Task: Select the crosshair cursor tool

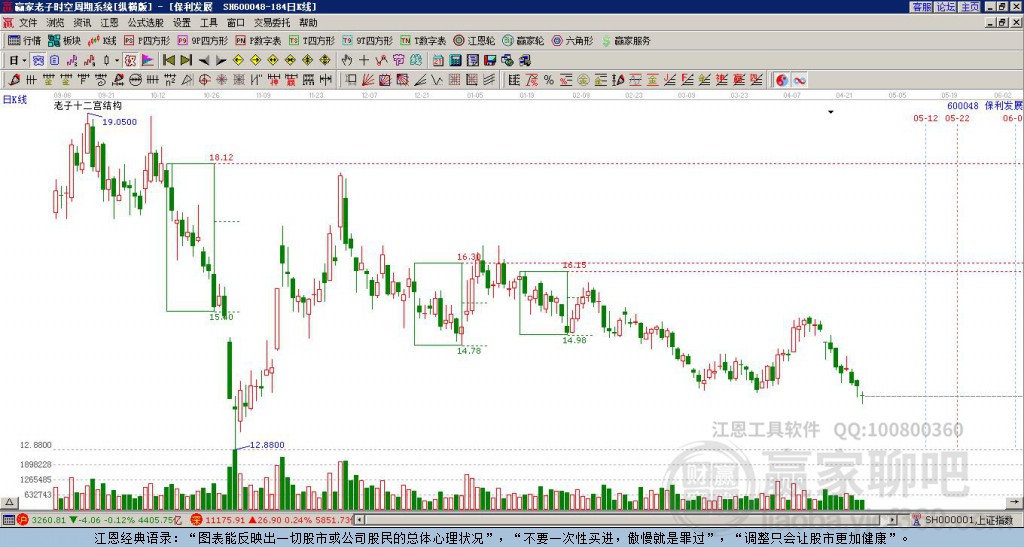Action: pos(364,60)
